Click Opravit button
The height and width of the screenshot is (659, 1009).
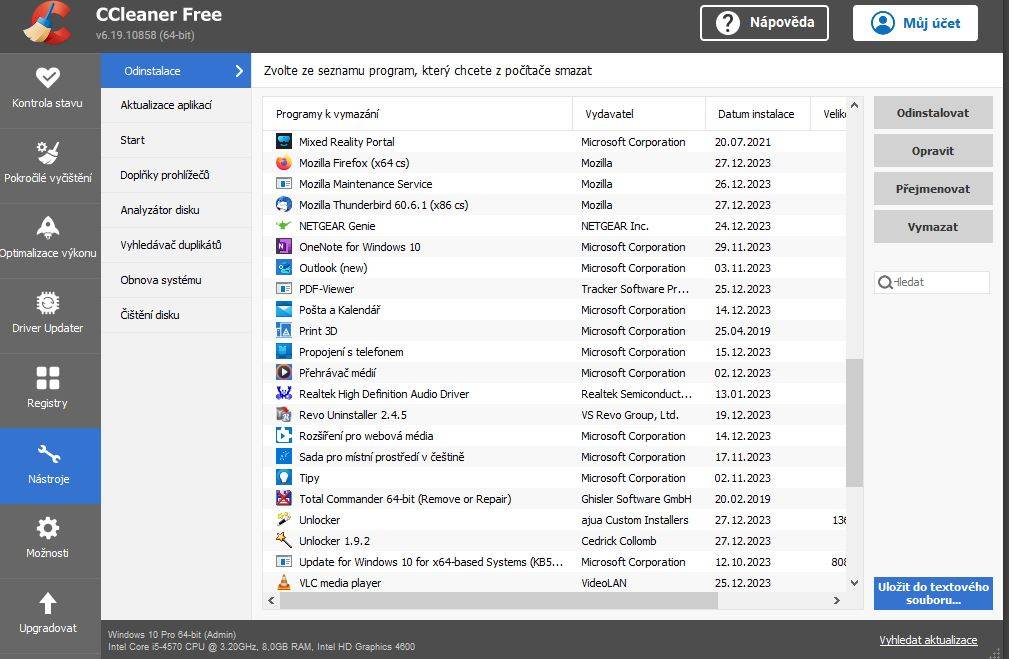coord(933,151)
